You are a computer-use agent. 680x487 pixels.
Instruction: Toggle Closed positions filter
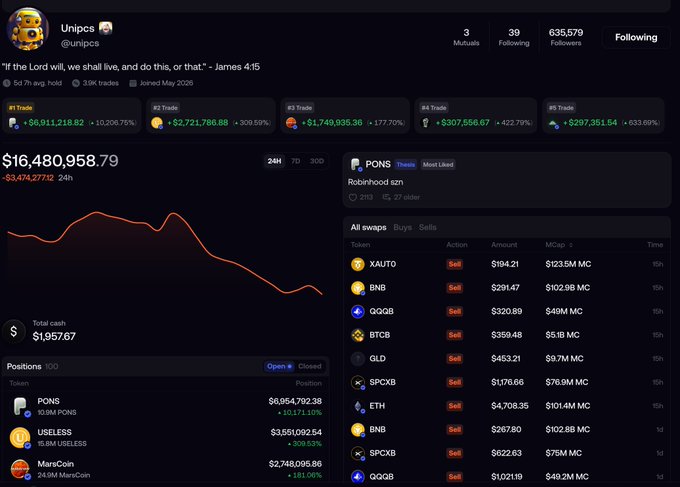pyautogui.click(x=310, y=366)
